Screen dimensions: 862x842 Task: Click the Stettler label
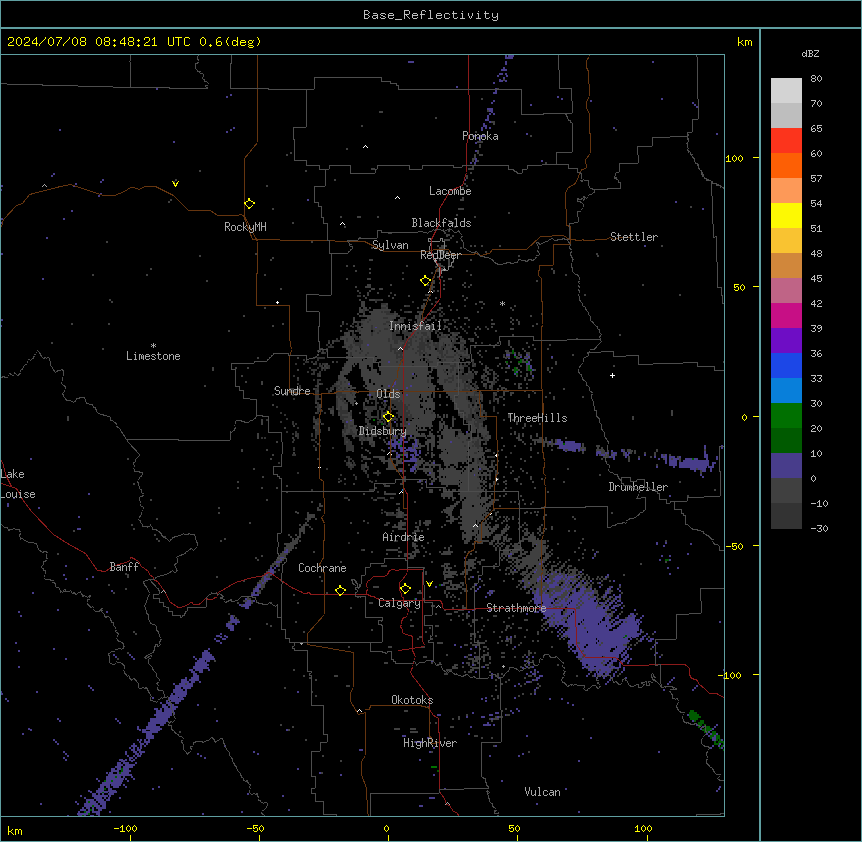[634, 237]
